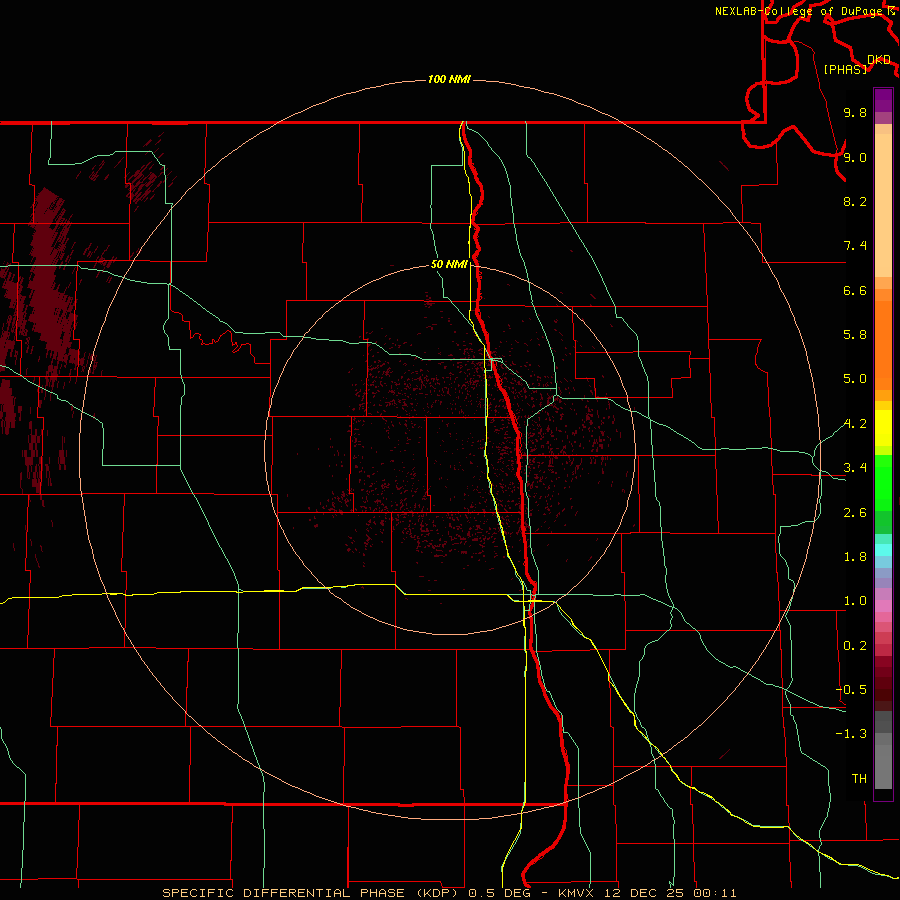
Task: Click the 5.0 scale value
Action: 855,379
